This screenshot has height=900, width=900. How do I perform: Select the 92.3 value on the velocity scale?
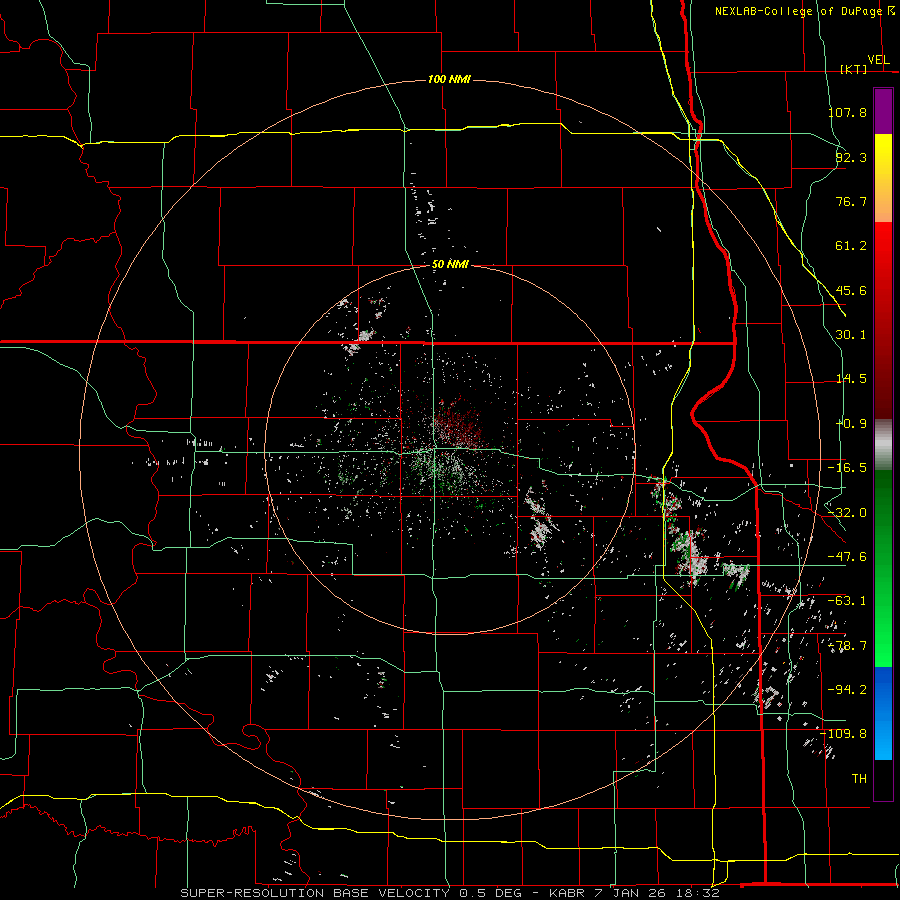851,157
